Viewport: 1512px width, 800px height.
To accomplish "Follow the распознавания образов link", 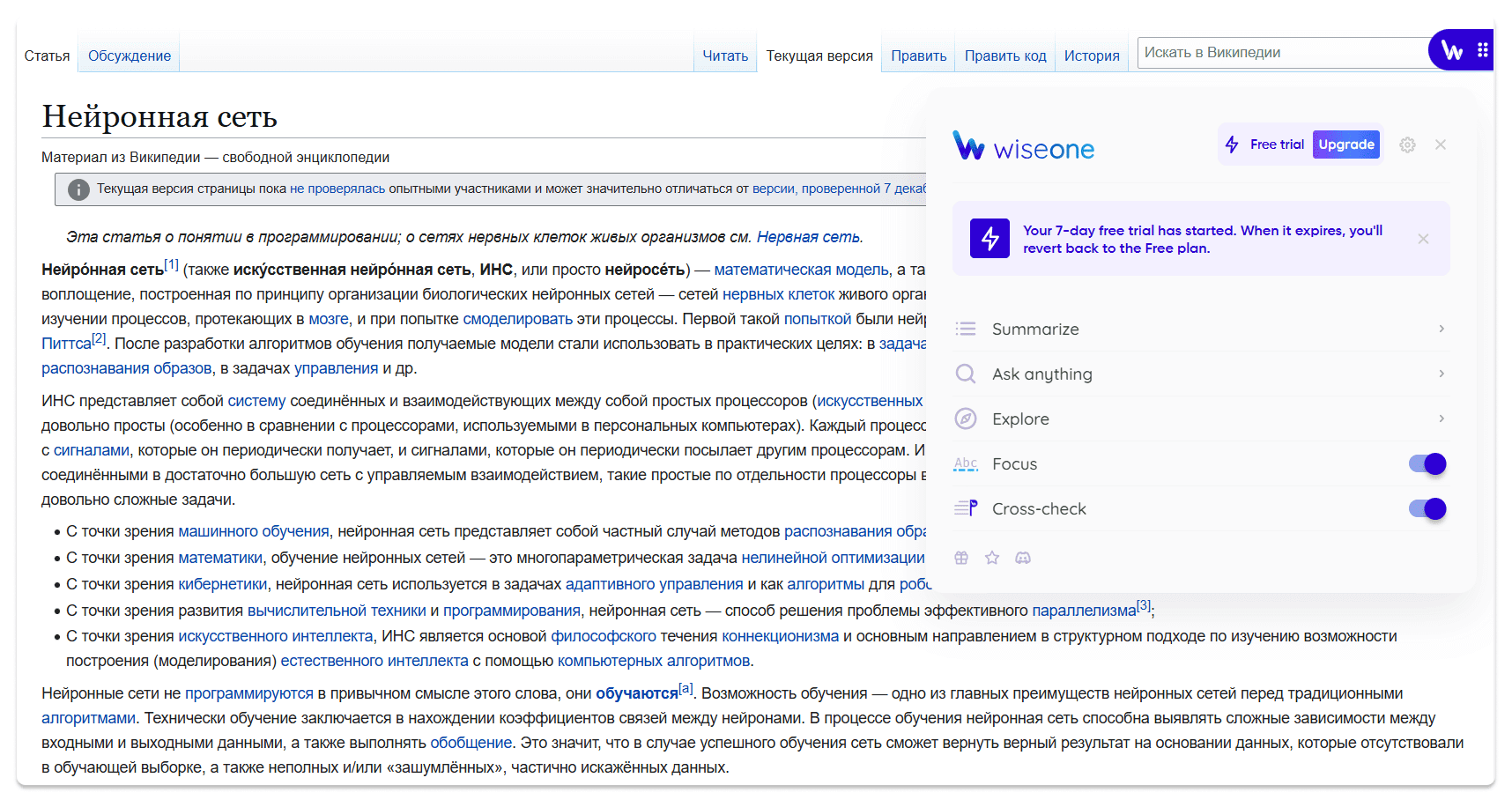I will coord(126,368).
